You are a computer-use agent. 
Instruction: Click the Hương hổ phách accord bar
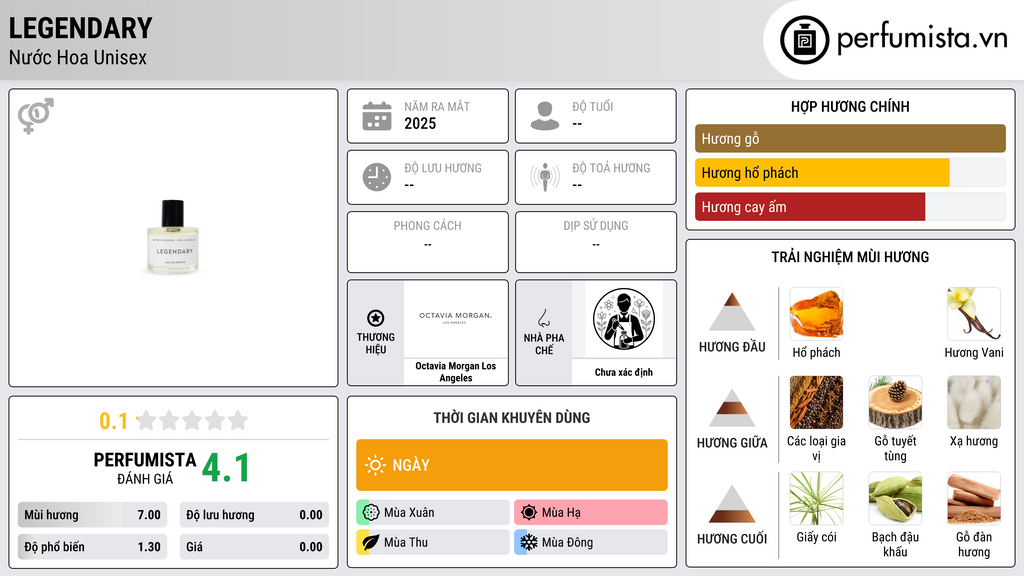(850, 172)
